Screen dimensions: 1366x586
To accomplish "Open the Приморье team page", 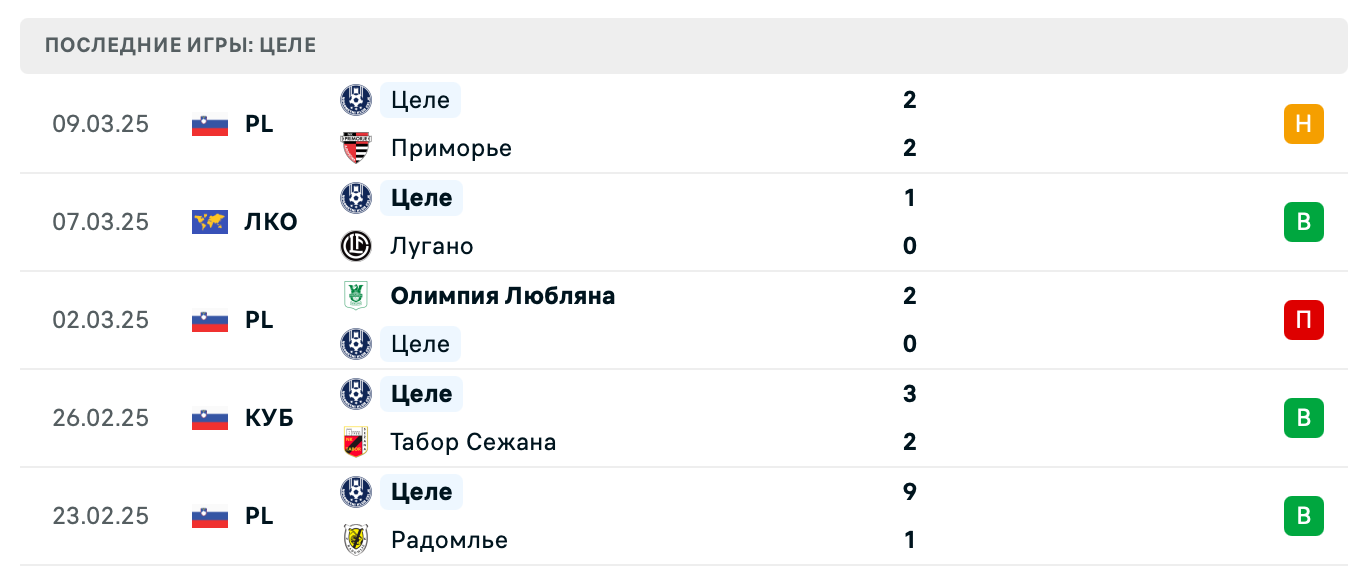I will (451, 148).
